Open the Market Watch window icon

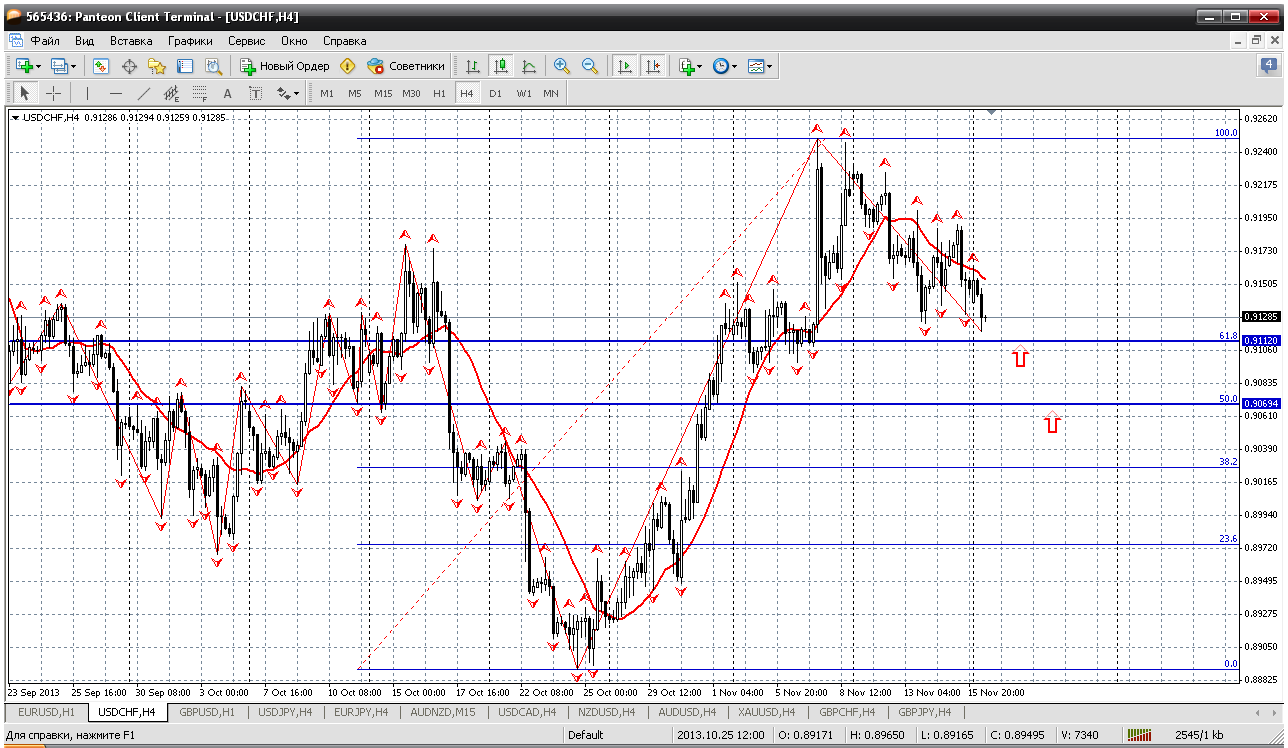tap(101, 66)
